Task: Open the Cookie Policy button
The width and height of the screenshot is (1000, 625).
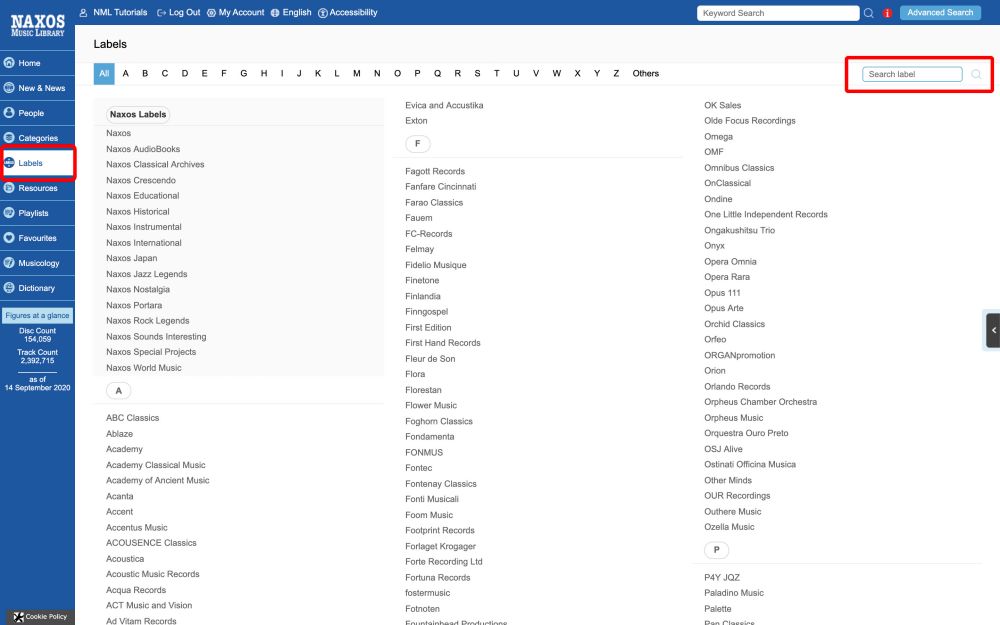Action: tap(40, 617)
